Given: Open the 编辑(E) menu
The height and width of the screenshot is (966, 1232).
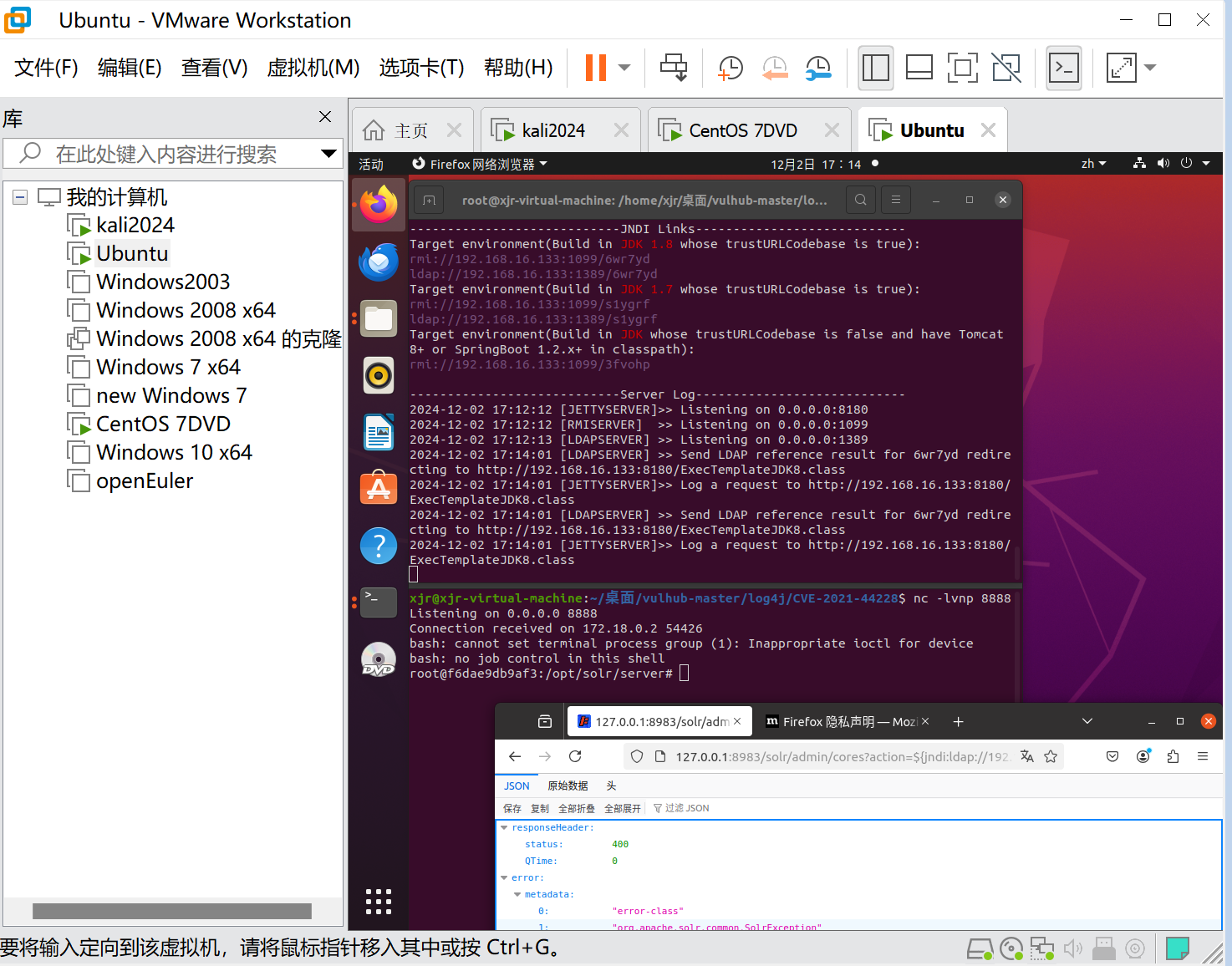Looking at the screenshot, I should point(130,68).
